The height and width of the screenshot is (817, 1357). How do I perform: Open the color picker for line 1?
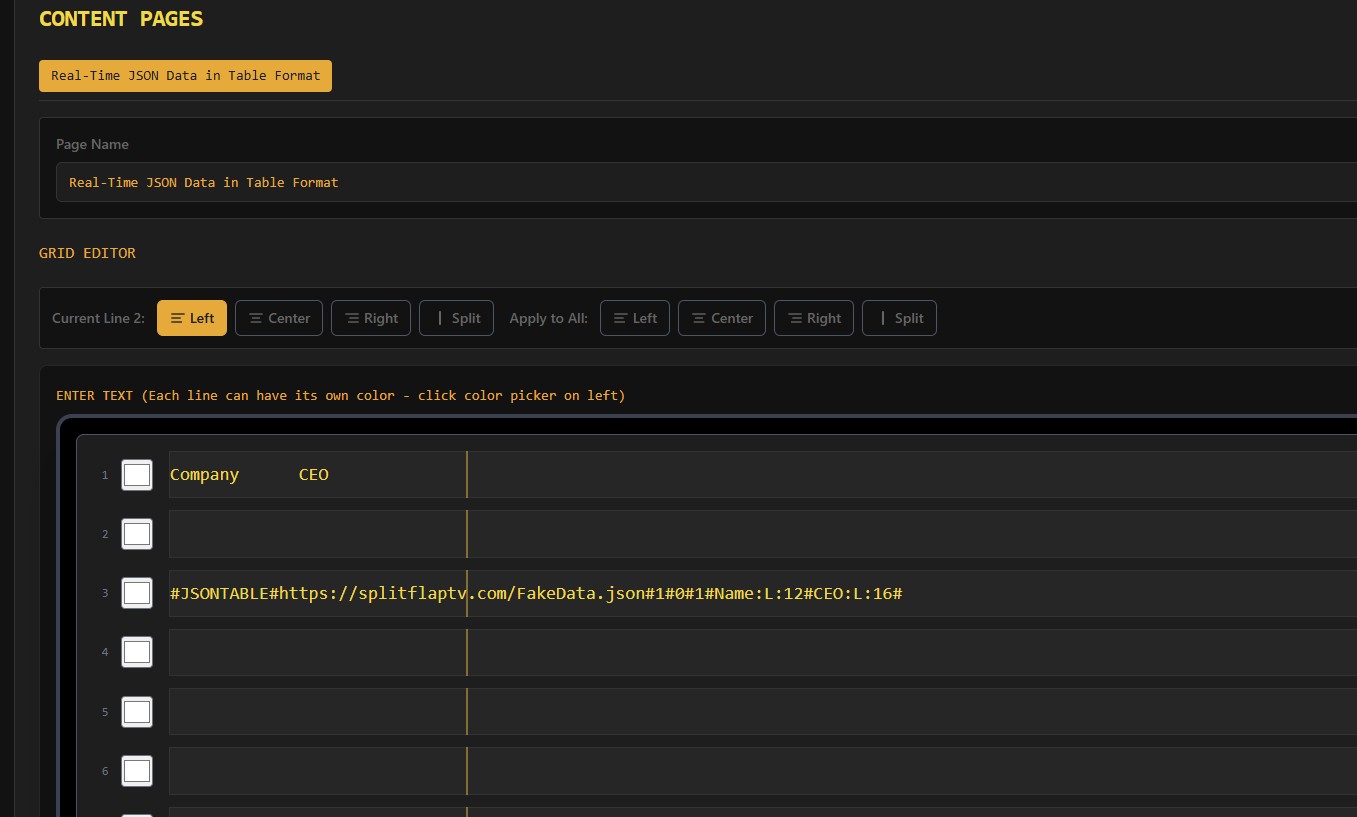tap(137, 474)
